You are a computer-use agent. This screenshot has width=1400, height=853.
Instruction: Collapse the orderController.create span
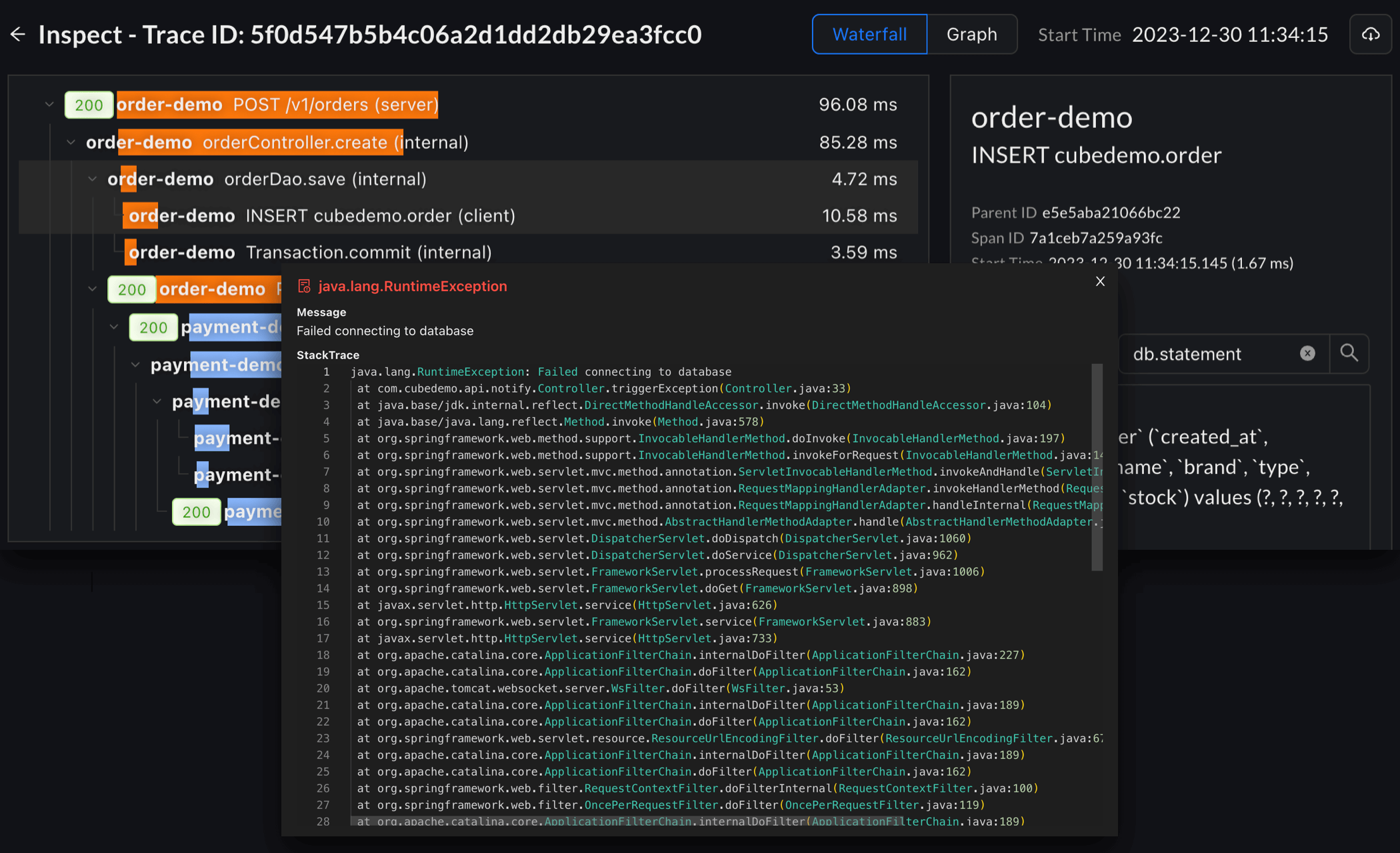click(71, 142)
